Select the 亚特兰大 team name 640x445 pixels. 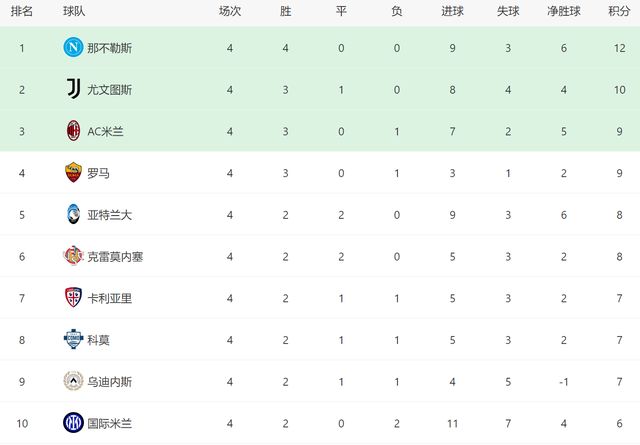coord(109,215)
